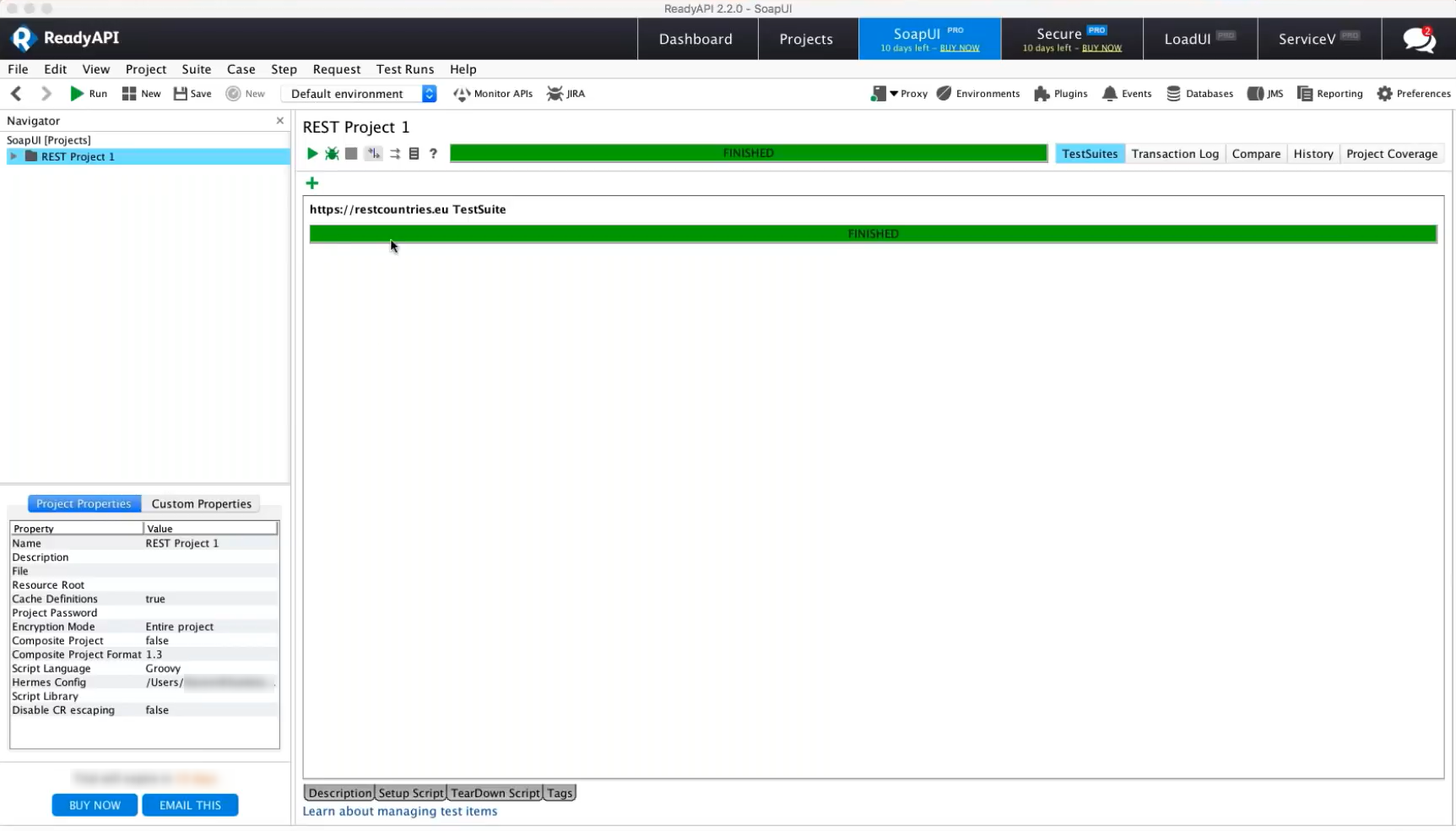Screen dimensions: 1456x831
Task: Open the JIRA integration icon
Action: [x=566, y=94]
